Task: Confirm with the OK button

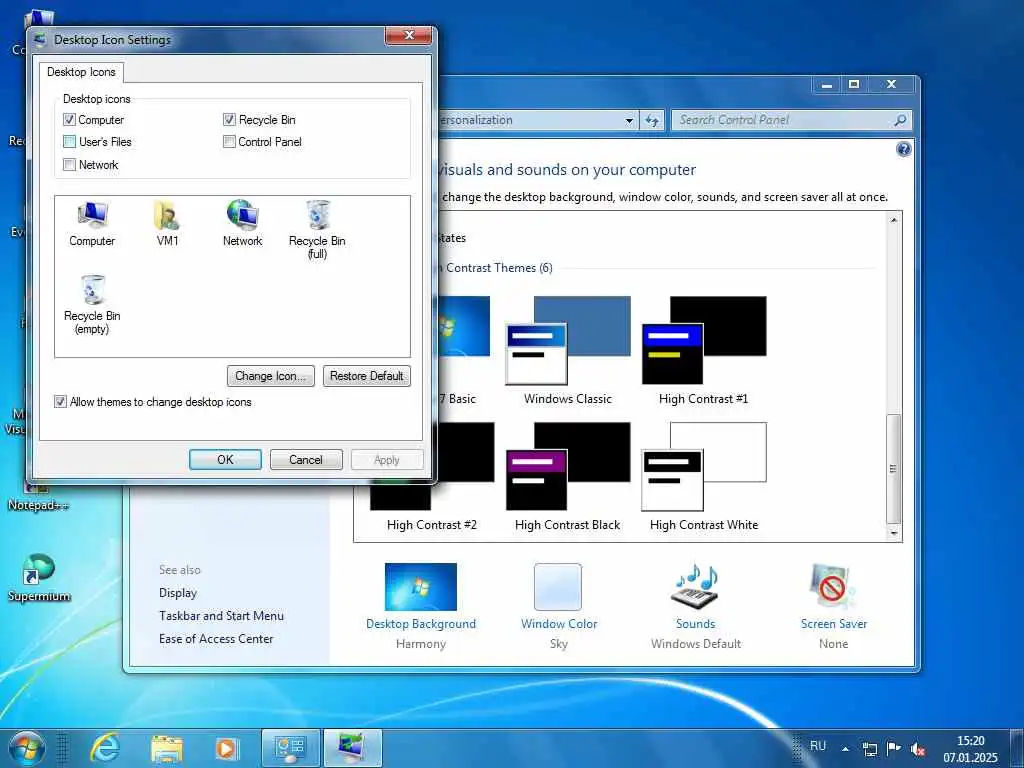Action: 225,460
